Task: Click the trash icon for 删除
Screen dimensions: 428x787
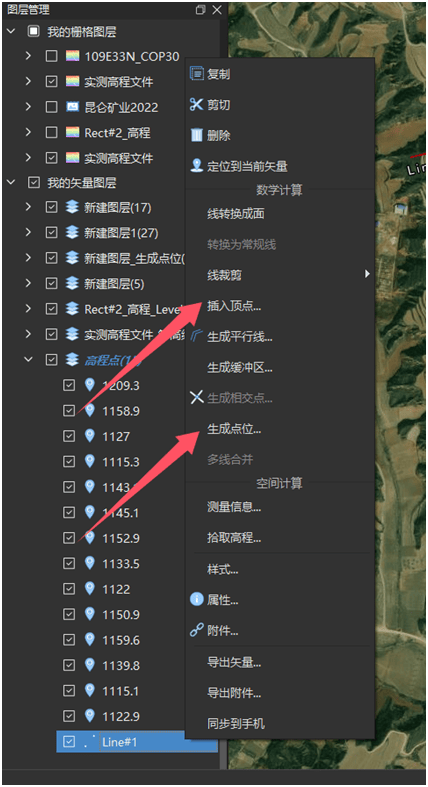Action: click(x=196, y=135)
